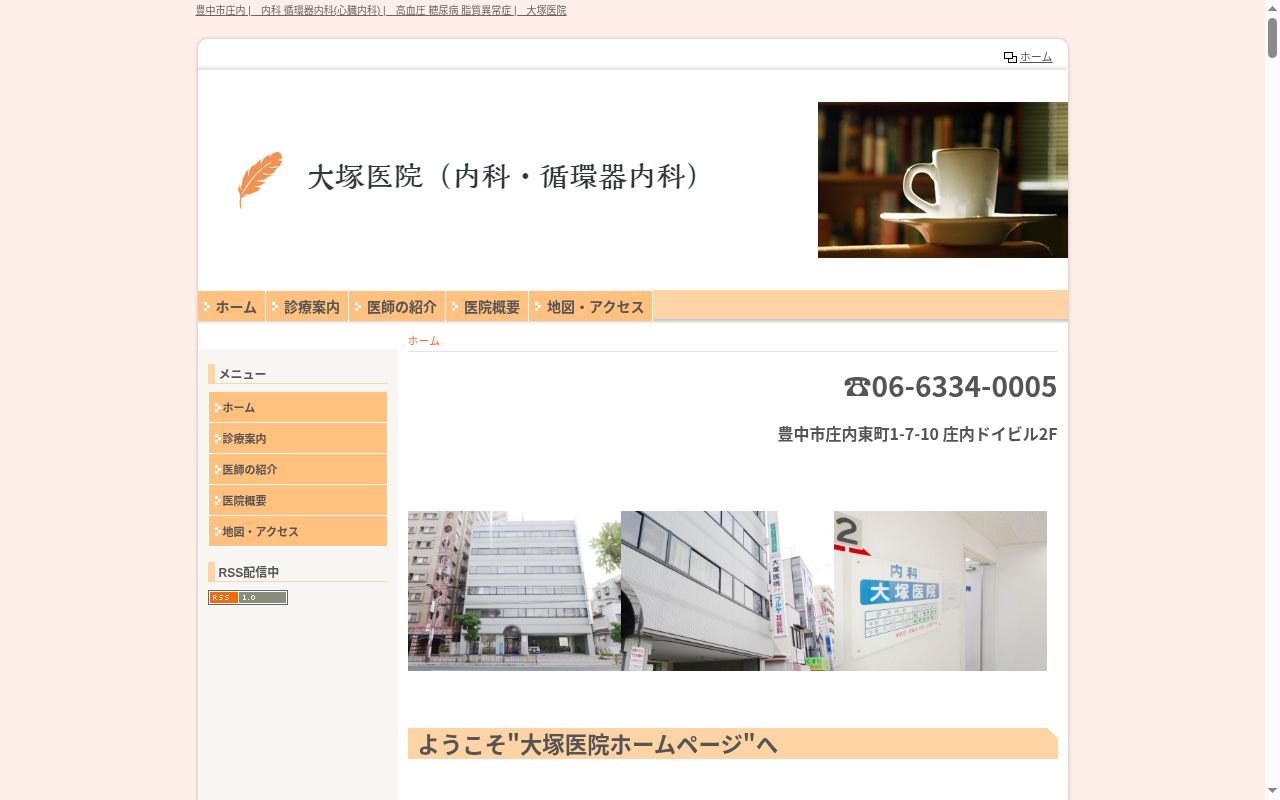
Task: Click the page vertical scrollbar thumb
Action: coord(1272,38)
